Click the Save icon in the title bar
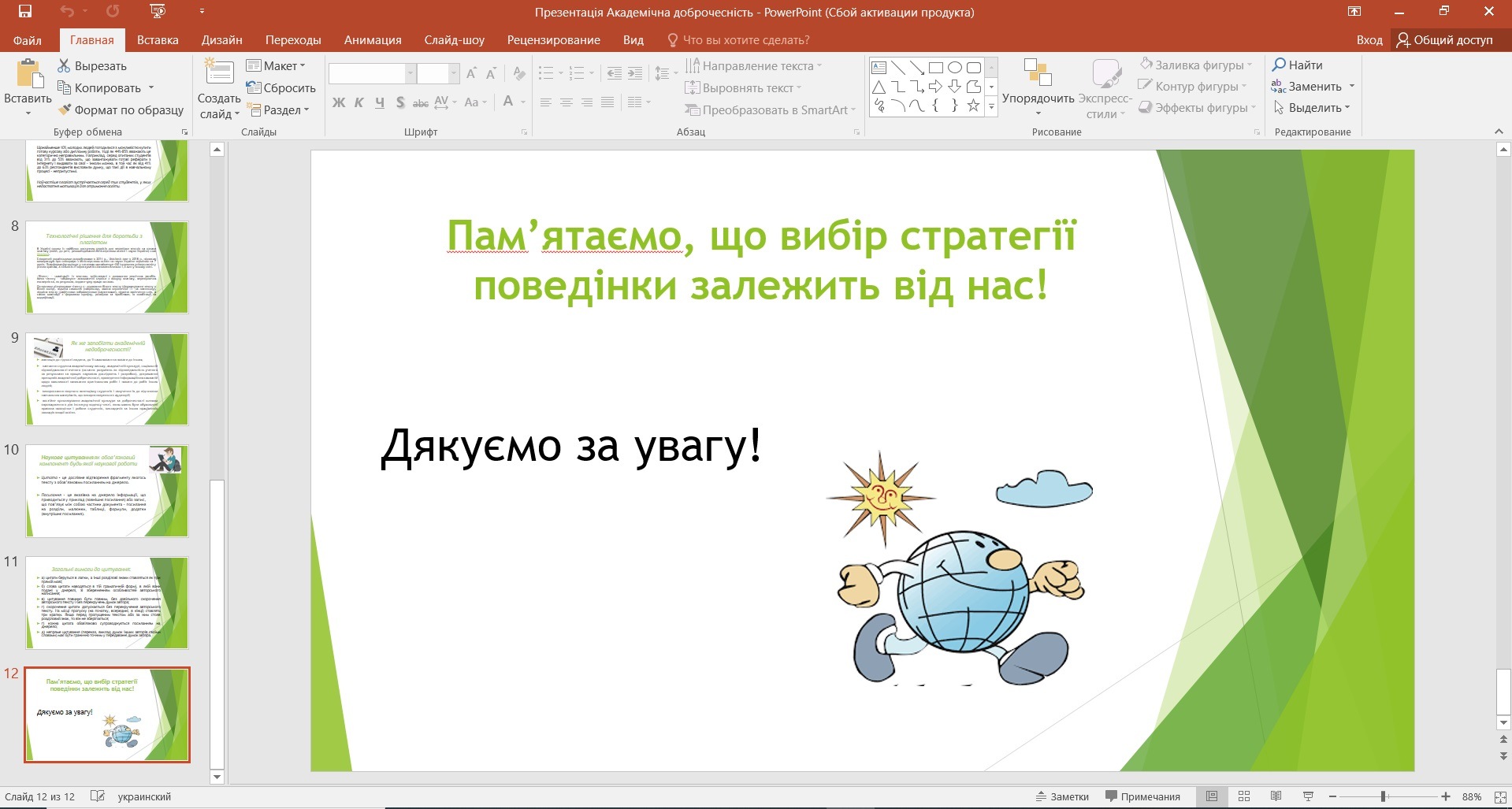 [x=25, y=12]
